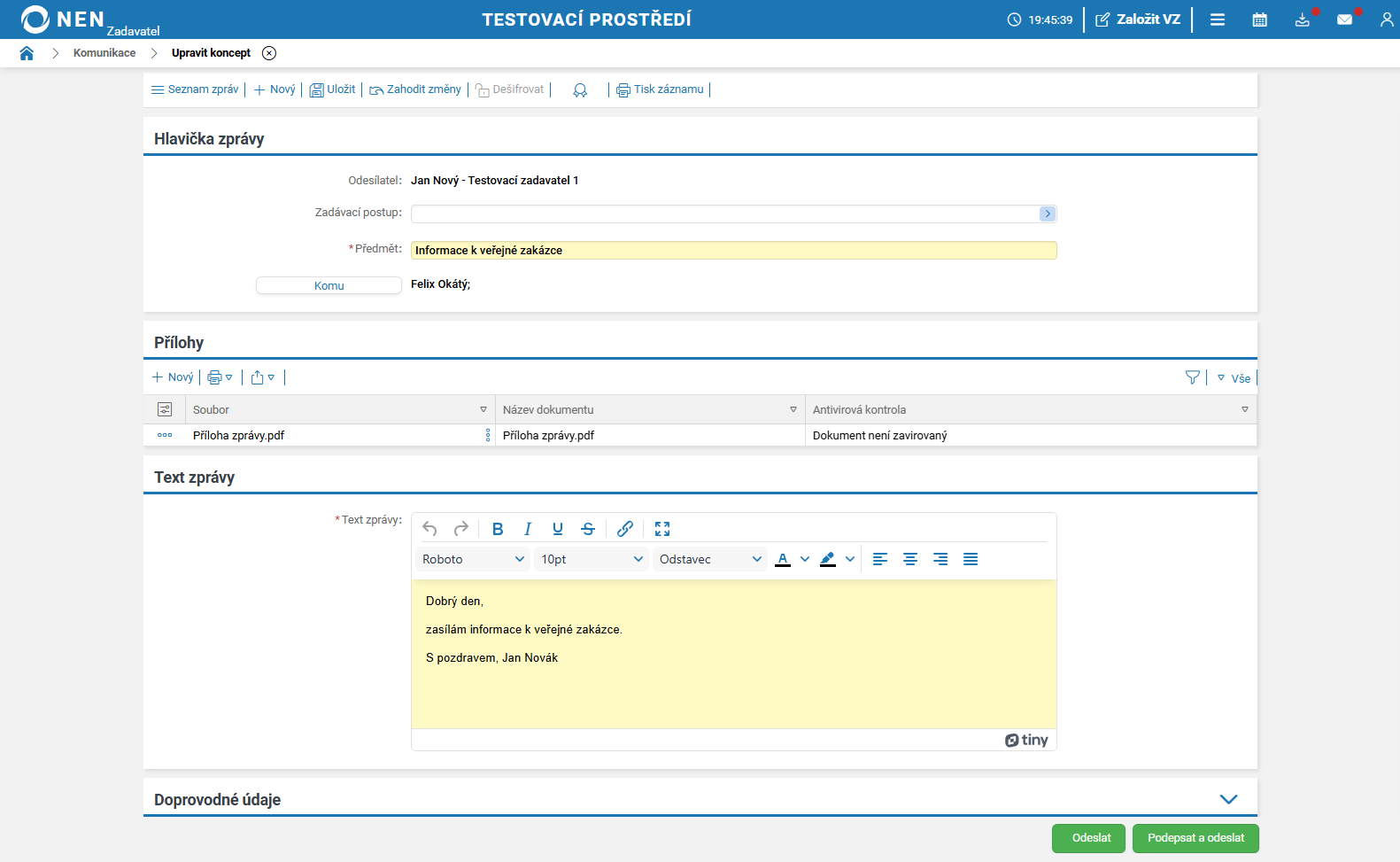Undo last edit in message editor
The width and height of the screenshot is (1400, 862).
click(x=429, y=529)
